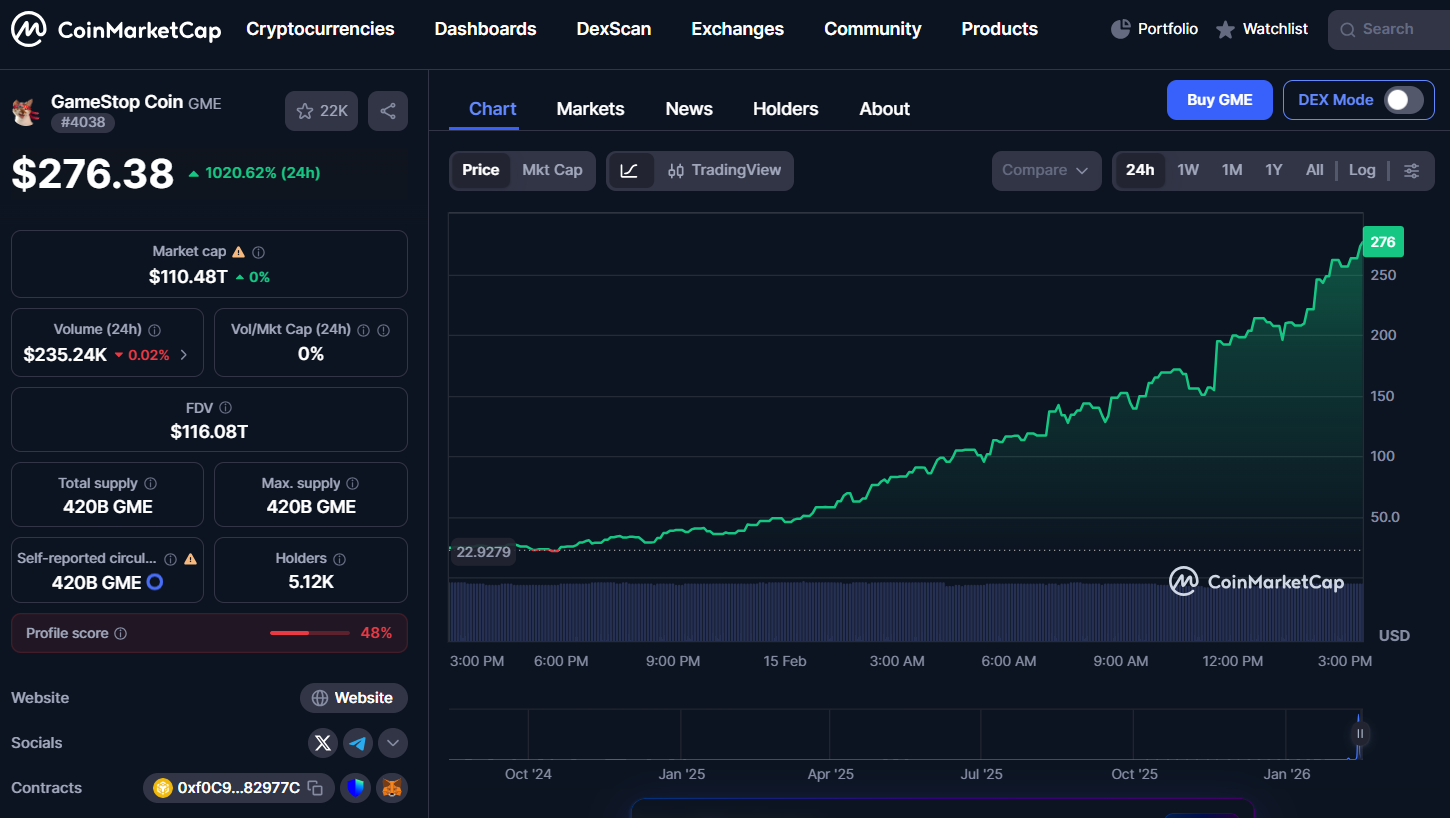Show the Holders info icon
The height and width of the screenshot is (818, 1450).
340,559
